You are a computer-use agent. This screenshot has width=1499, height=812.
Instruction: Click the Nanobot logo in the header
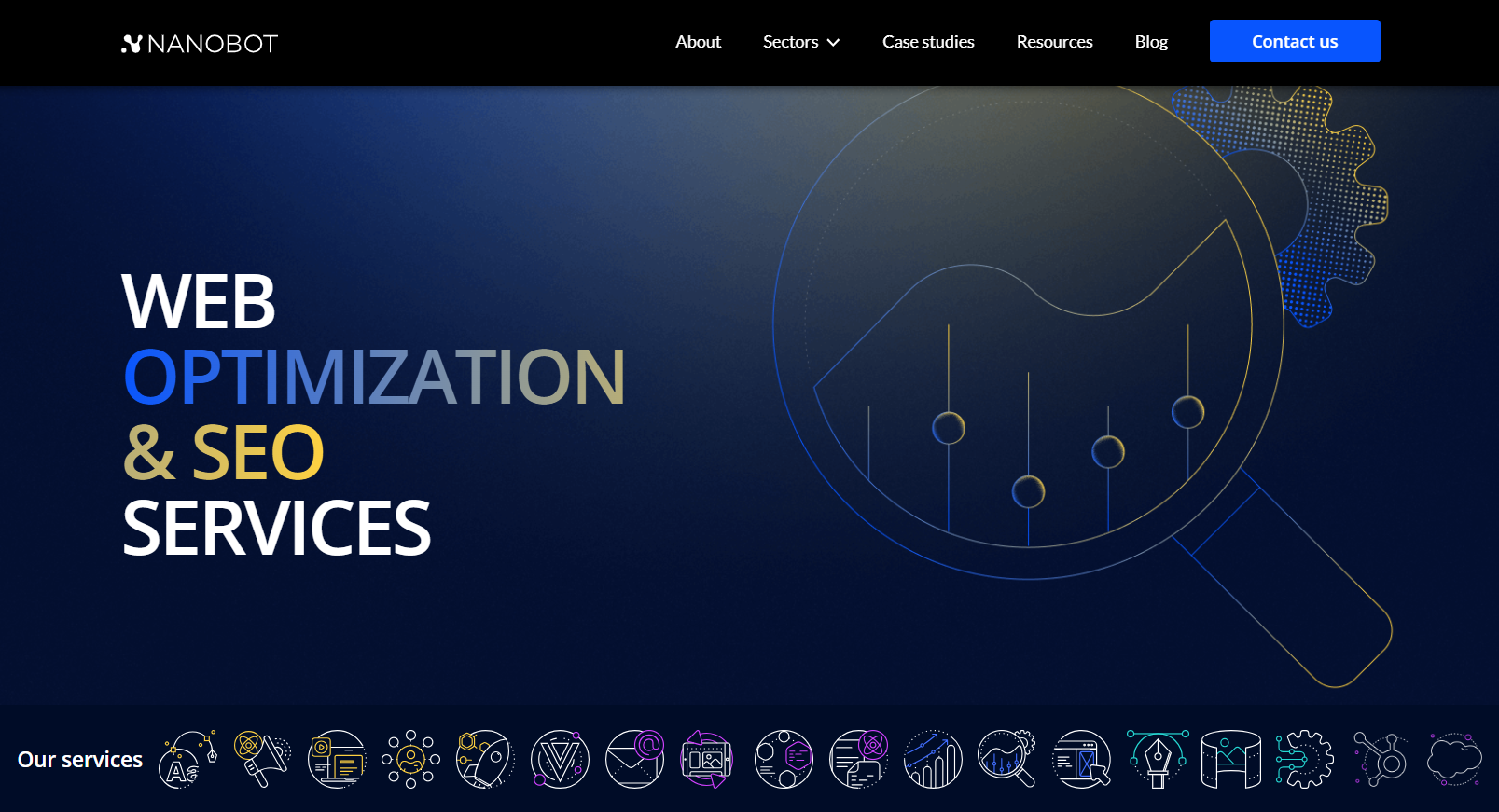pyautogui.click(x=200, y=44)
